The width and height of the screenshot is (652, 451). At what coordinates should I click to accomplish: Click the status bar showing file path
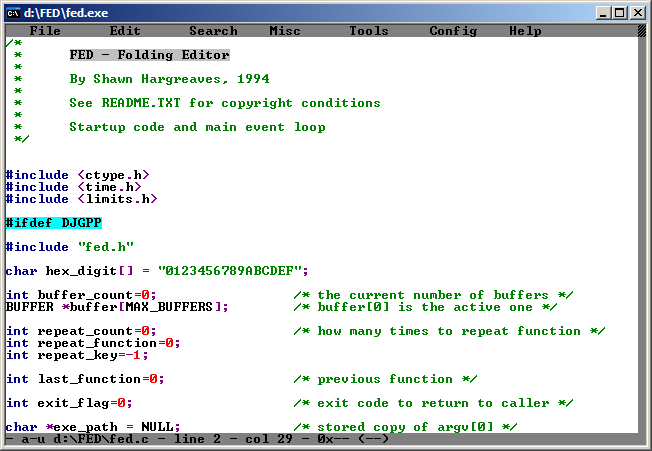coord(200,439)
